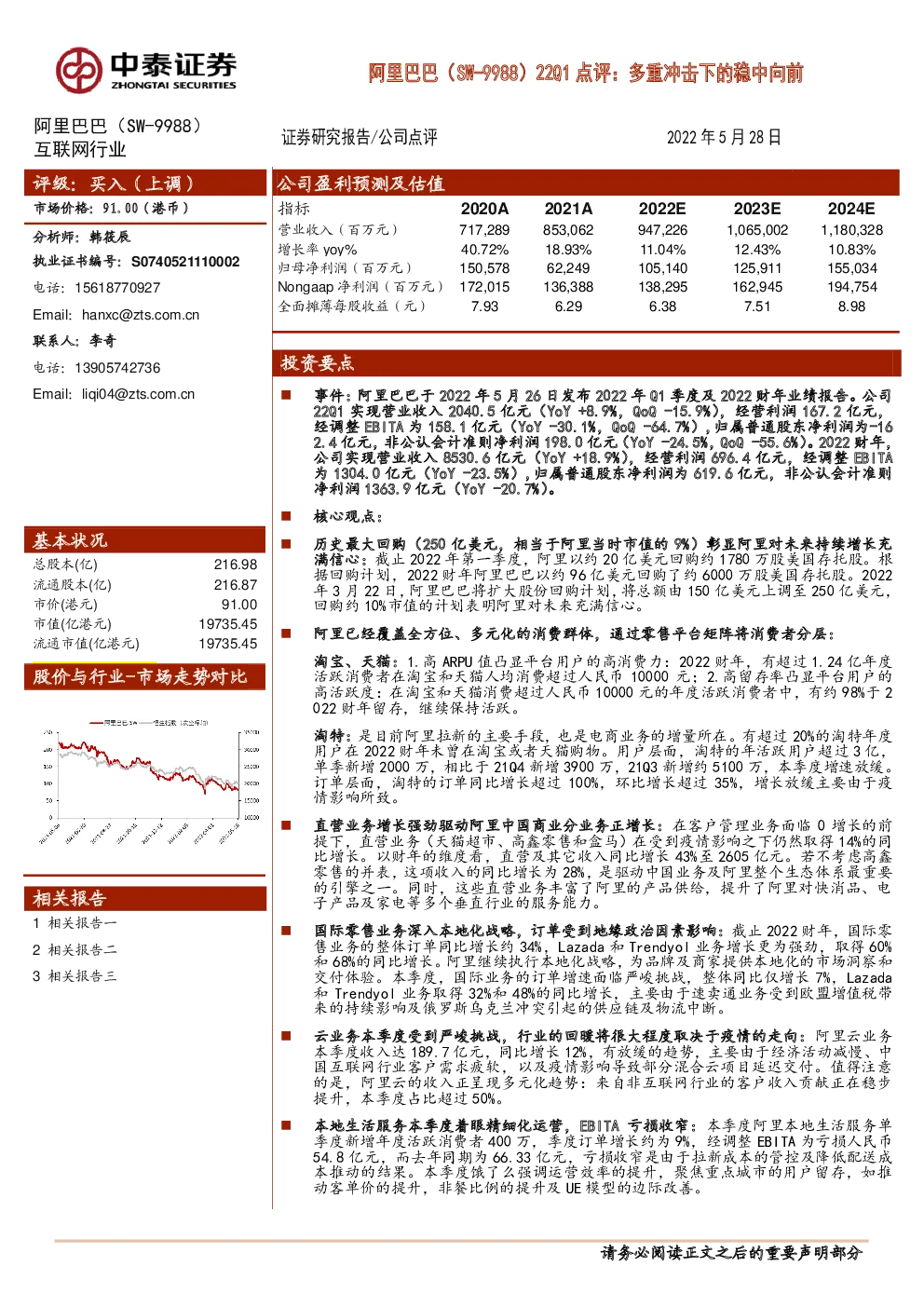Click growth rate 40.72%

pyautogui.click(x=484, y=250)
